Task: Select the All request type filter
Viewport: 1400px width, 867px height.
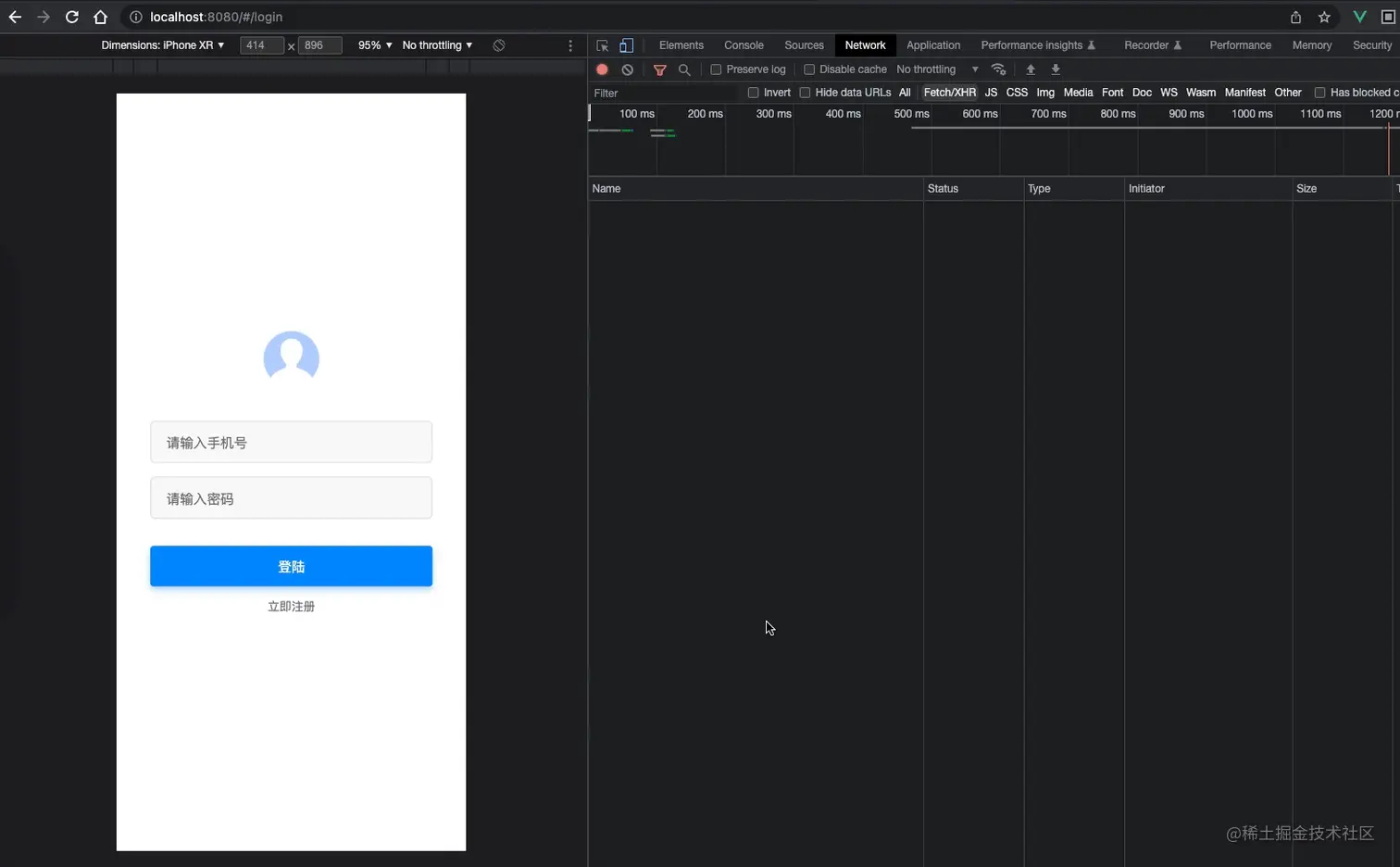Action: pos(905,93)
